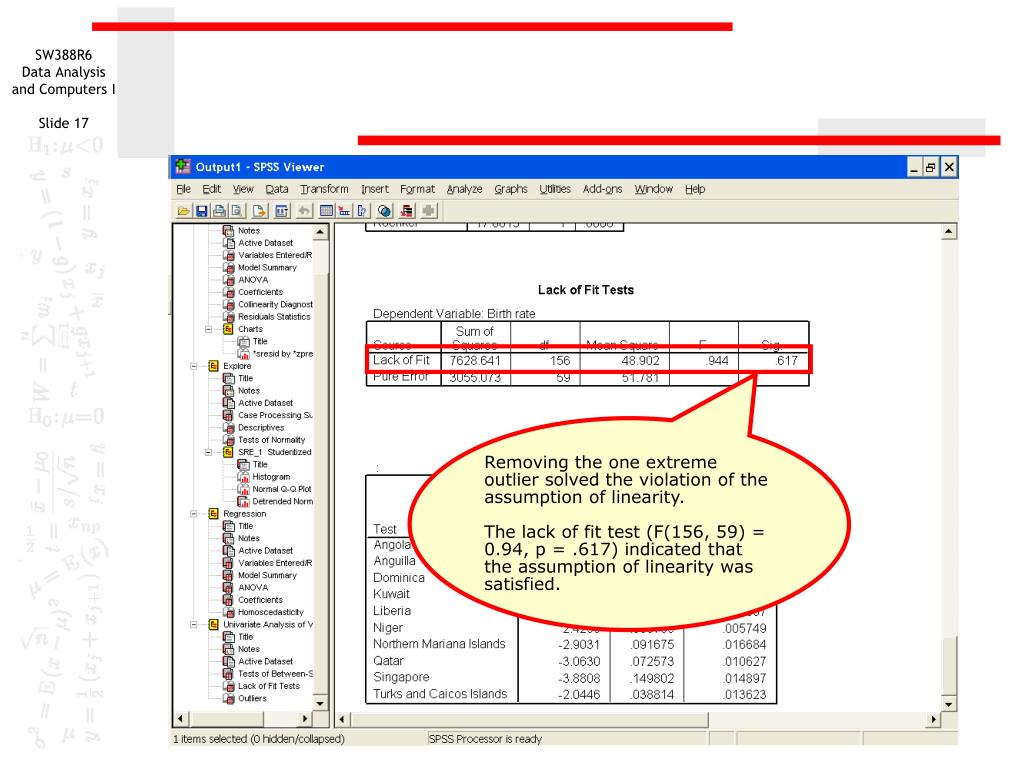Click the Open file toolbar icon

(x=184, y=211)
